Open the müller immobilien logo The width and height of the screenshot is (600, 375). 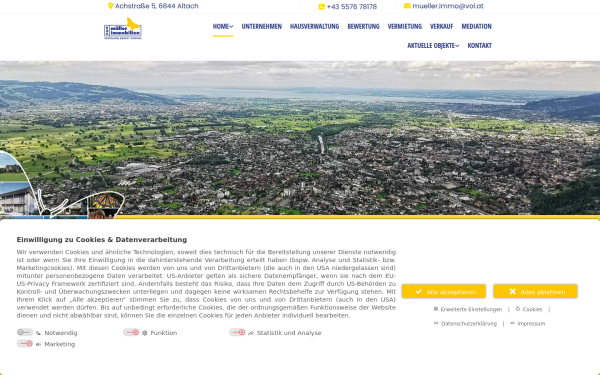(x=123, y=28)
